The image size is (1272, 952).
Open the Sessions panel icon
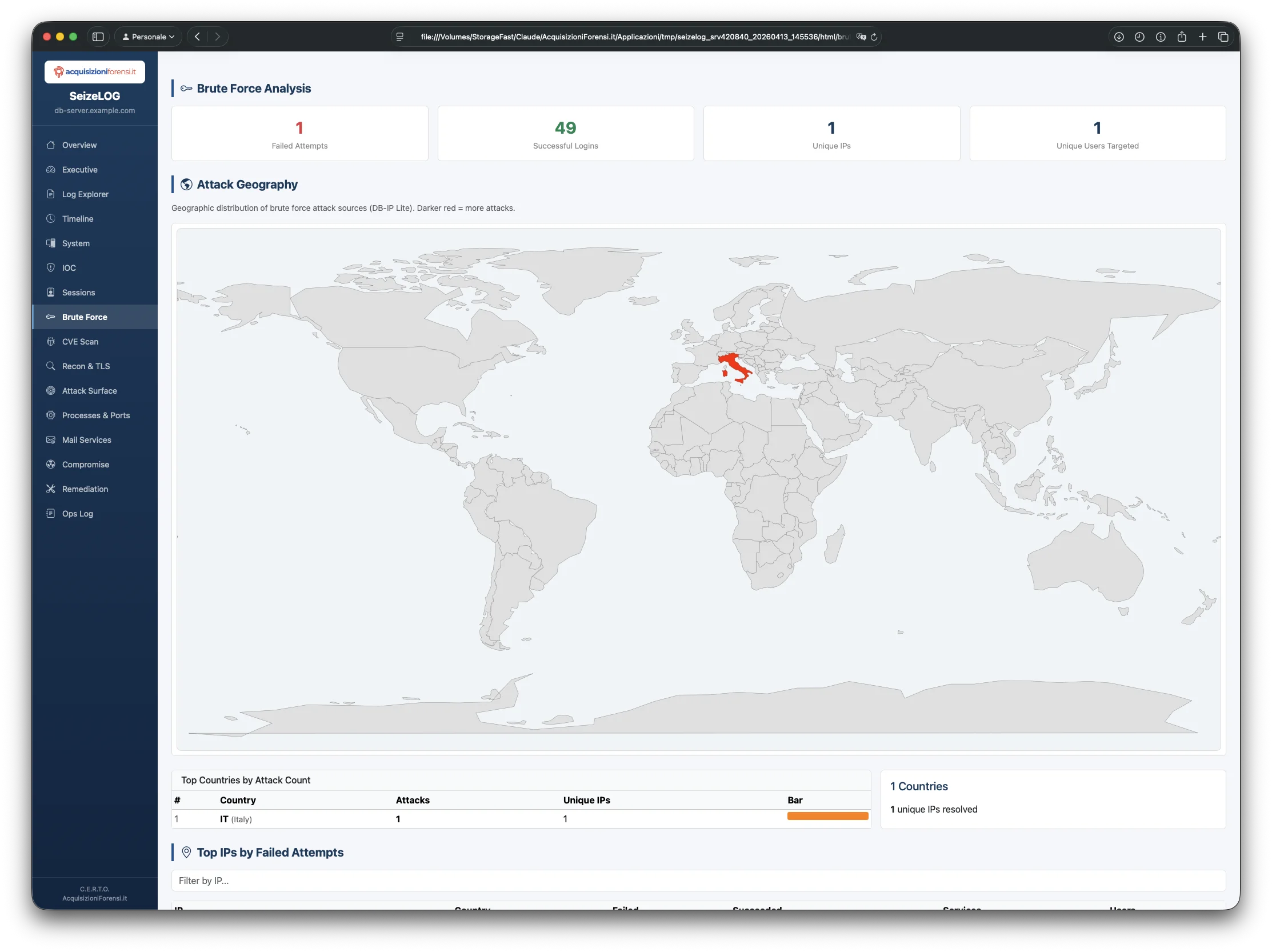(x=51, y=292)
